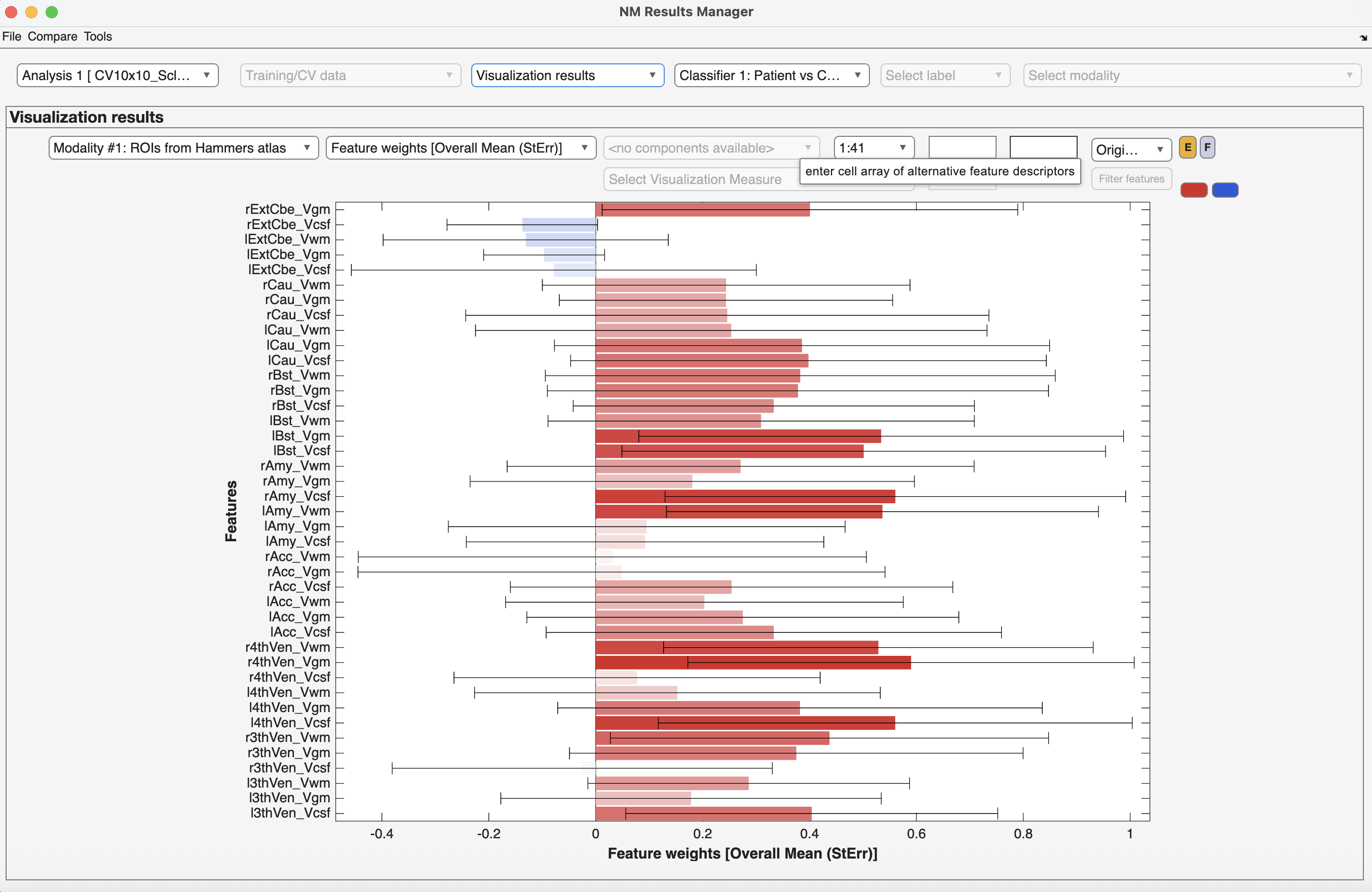Toggle the yellow E button
Screen dimensions: 1372x892
1188,147
